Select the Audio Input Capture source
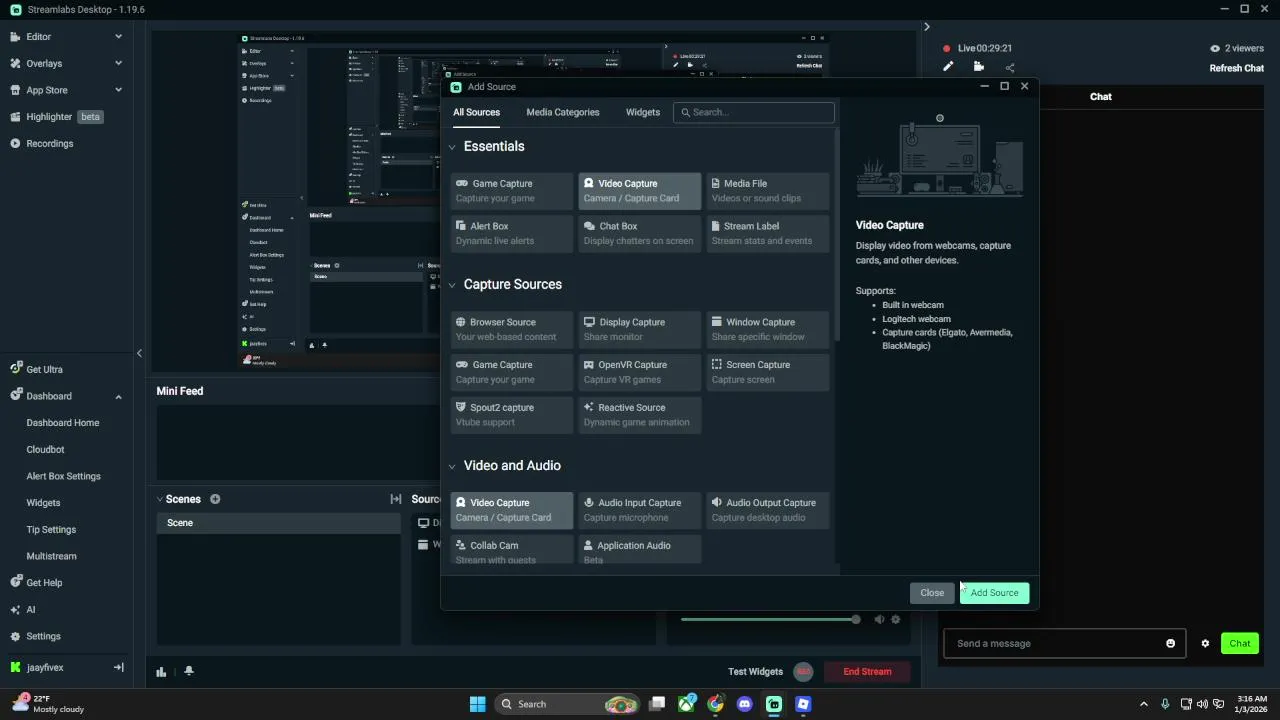Screen dimensions: 1280x720 pos(640,510)
